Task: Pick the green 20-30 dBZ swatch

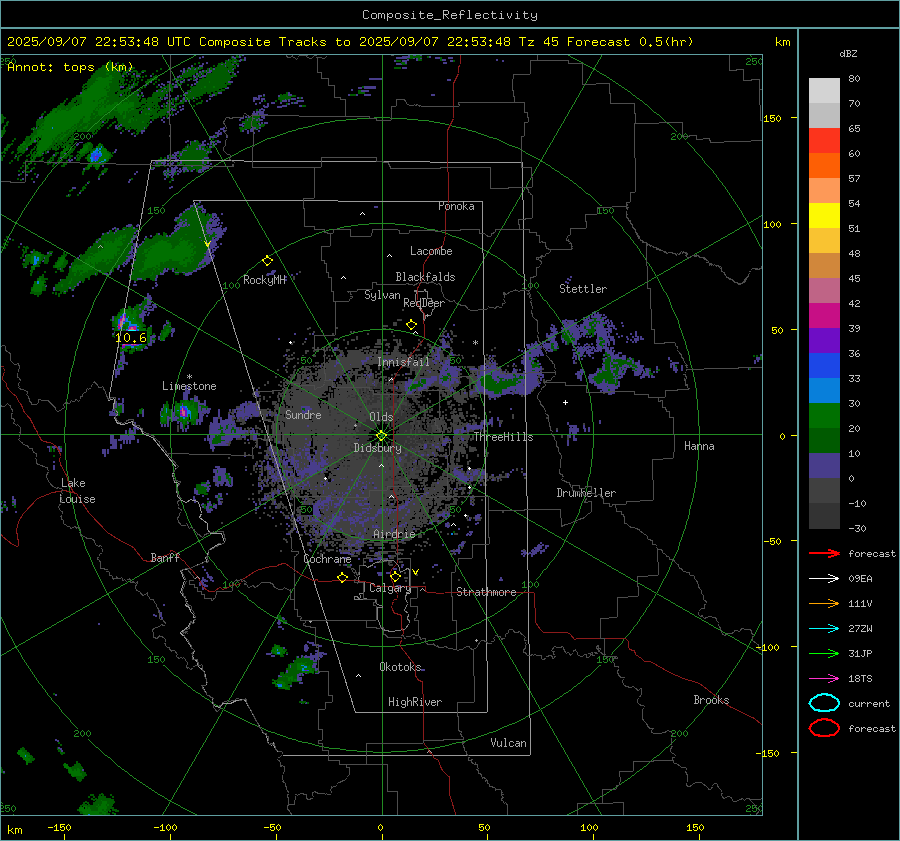Action: point(824,416)
